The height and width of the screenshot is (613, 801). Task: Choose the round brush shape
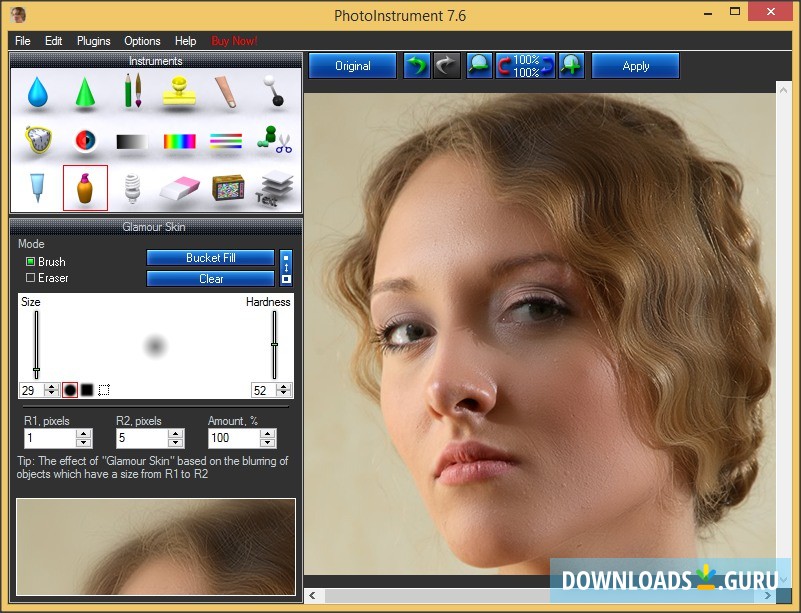click(70, 390)
